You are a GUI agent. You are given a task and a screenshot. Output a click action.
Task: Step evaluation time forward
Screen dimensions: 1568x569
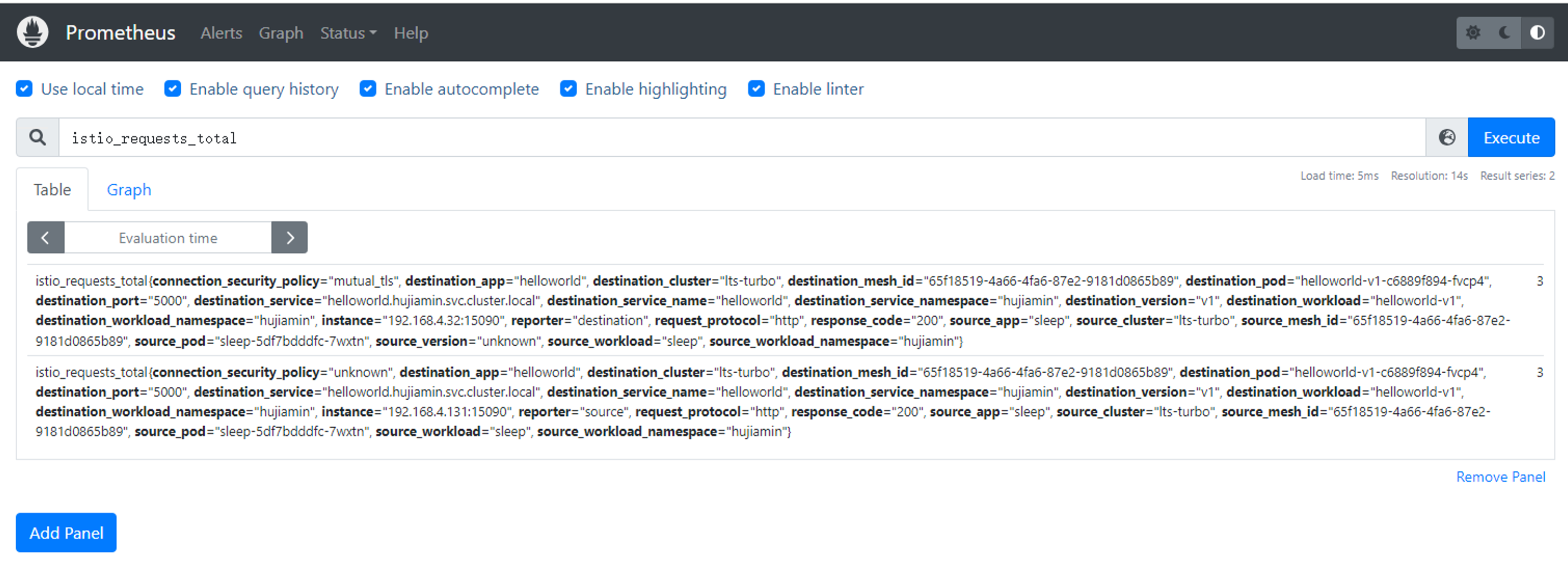(x=290, y=237)
